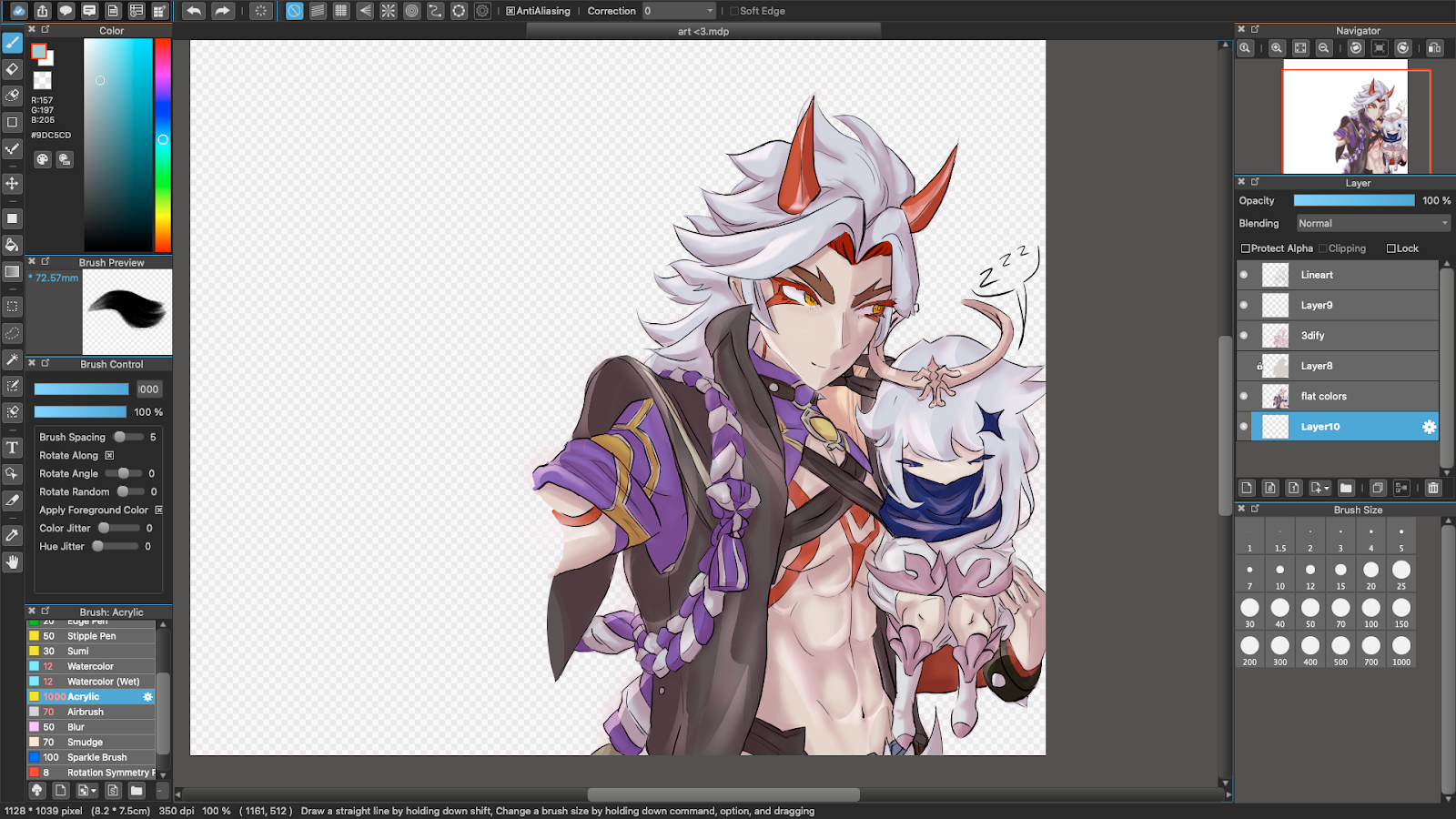This screenshot has height=819, width=1456.
Task: Select the Bucket fill tool
Action: pos(12,245)
